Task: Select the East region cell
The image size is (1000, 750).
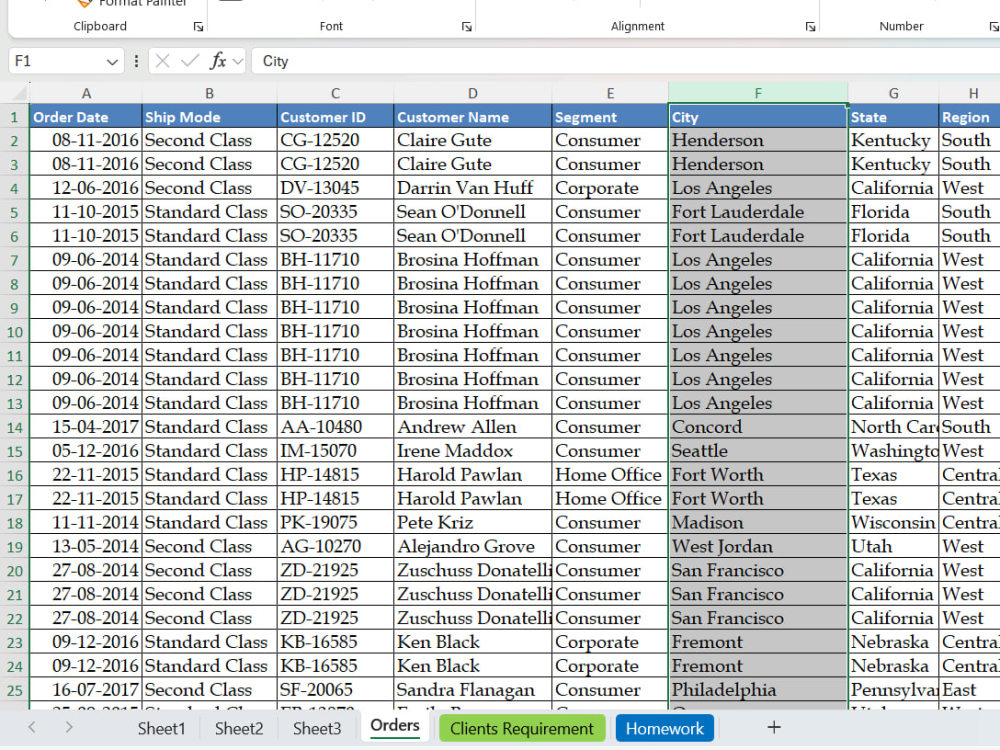Action: click(x=969, y=690)
